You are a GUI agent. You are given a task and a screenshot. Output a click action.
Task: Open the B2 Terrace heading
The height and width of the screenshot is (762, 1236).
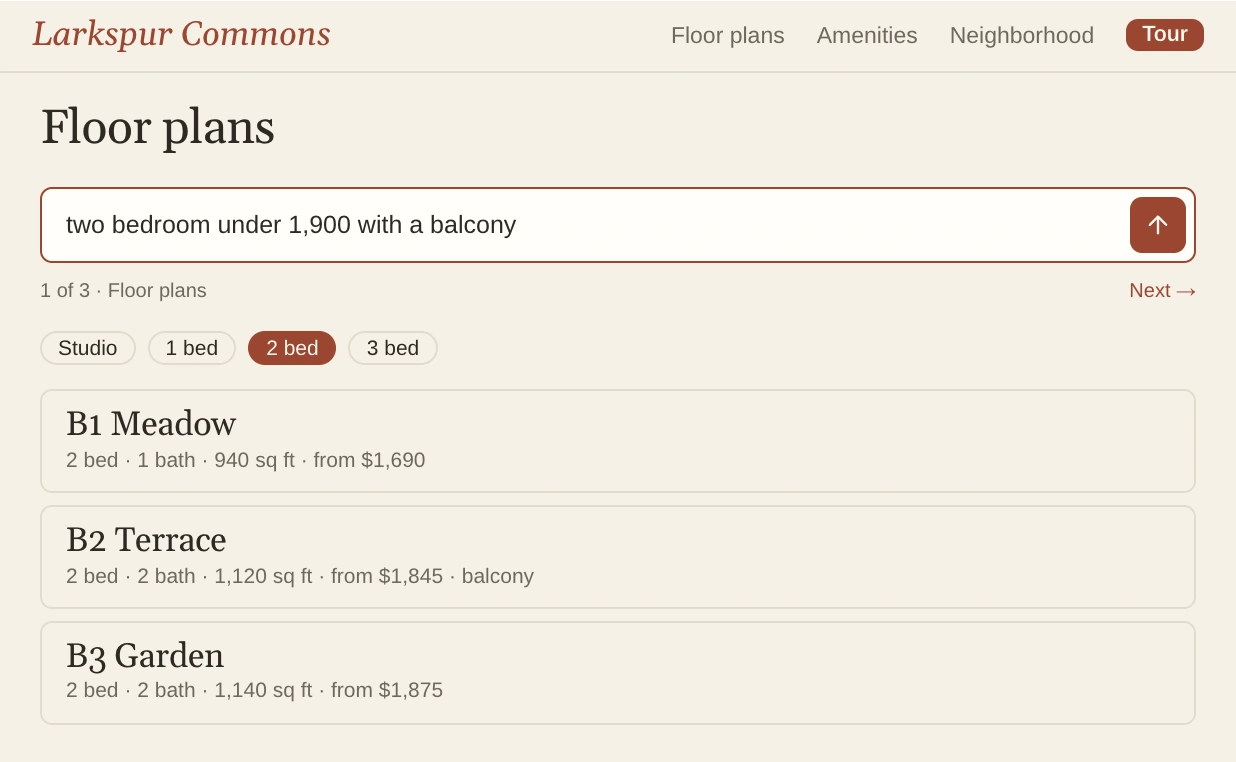point(146,540)
